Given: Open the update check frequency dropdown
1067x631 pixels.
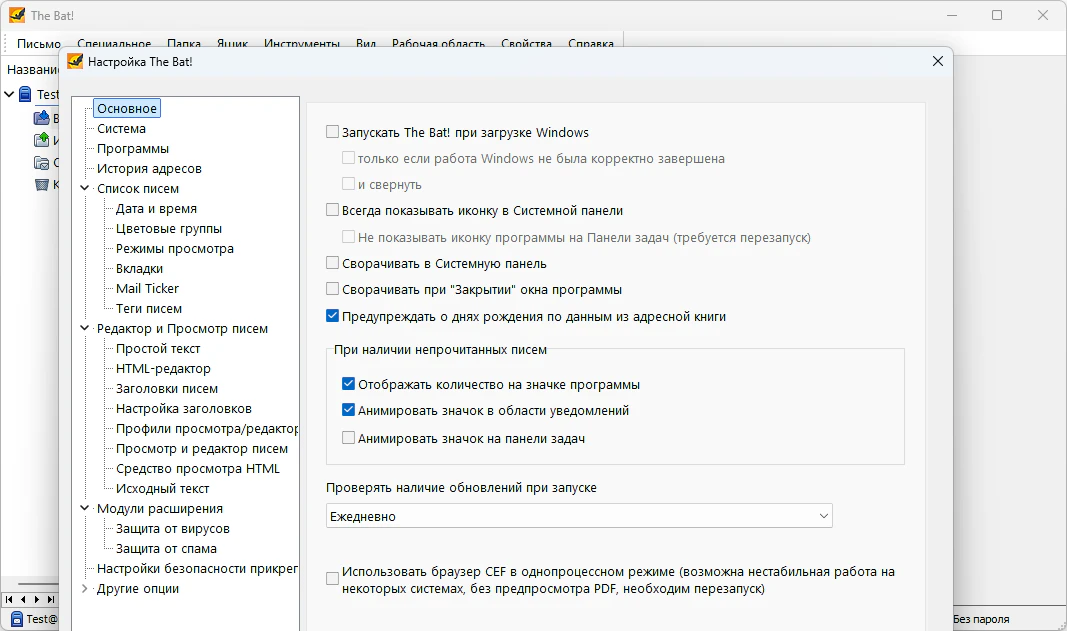Looking at the screenshot, I should pyautogui.click(x=579, y=516).
